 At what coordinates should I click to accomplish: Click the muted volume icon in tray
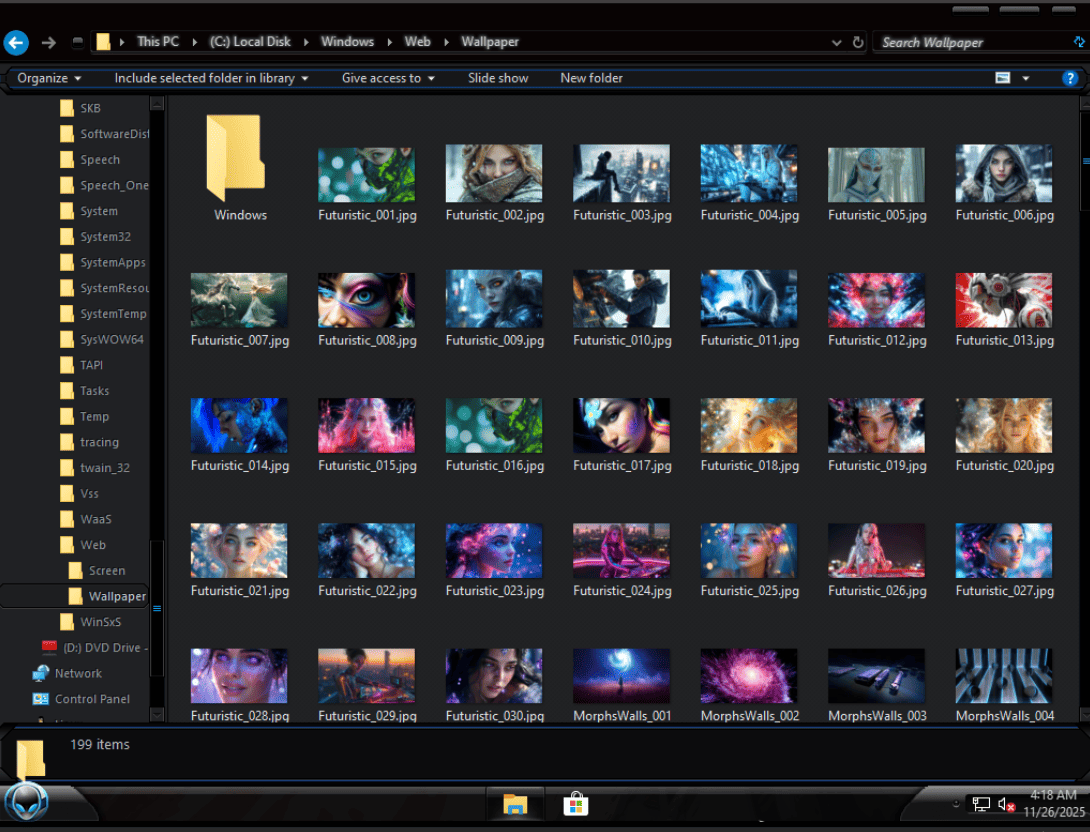pos(1006,805)
